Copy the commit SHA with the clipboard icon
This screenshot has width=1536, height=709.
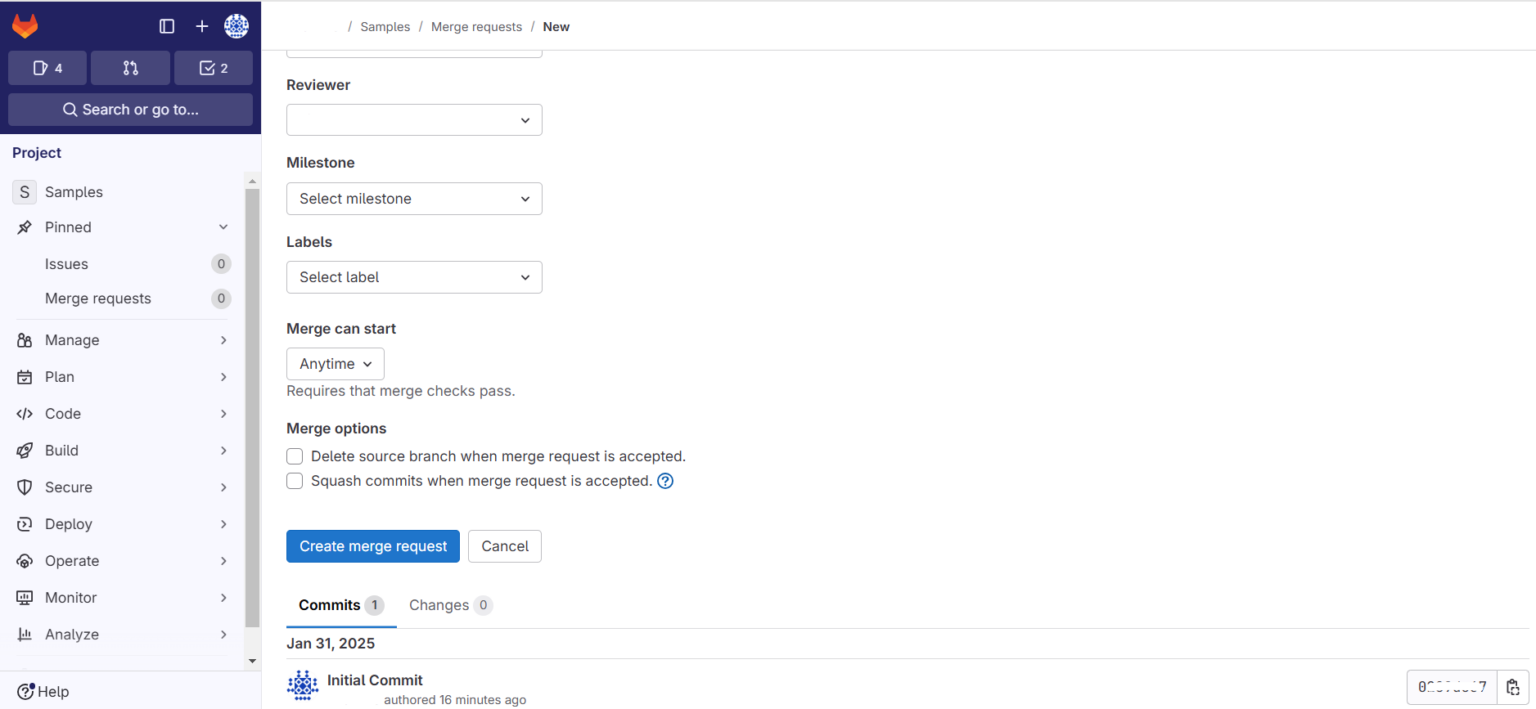(1513, 687)
